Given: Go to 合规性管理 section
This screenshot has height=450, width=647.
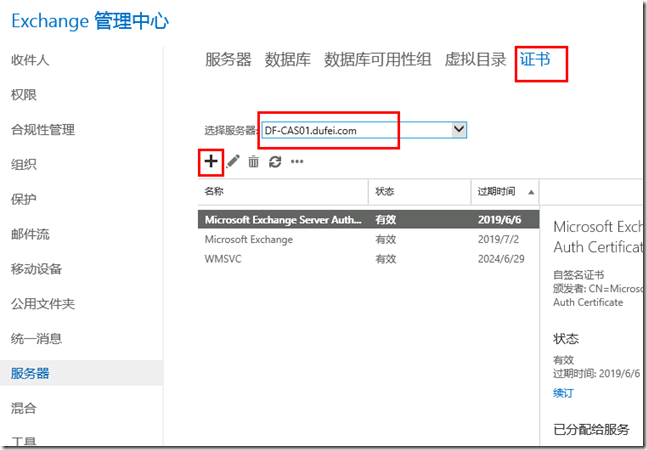Looking at the screenshot, I should 43,130.
